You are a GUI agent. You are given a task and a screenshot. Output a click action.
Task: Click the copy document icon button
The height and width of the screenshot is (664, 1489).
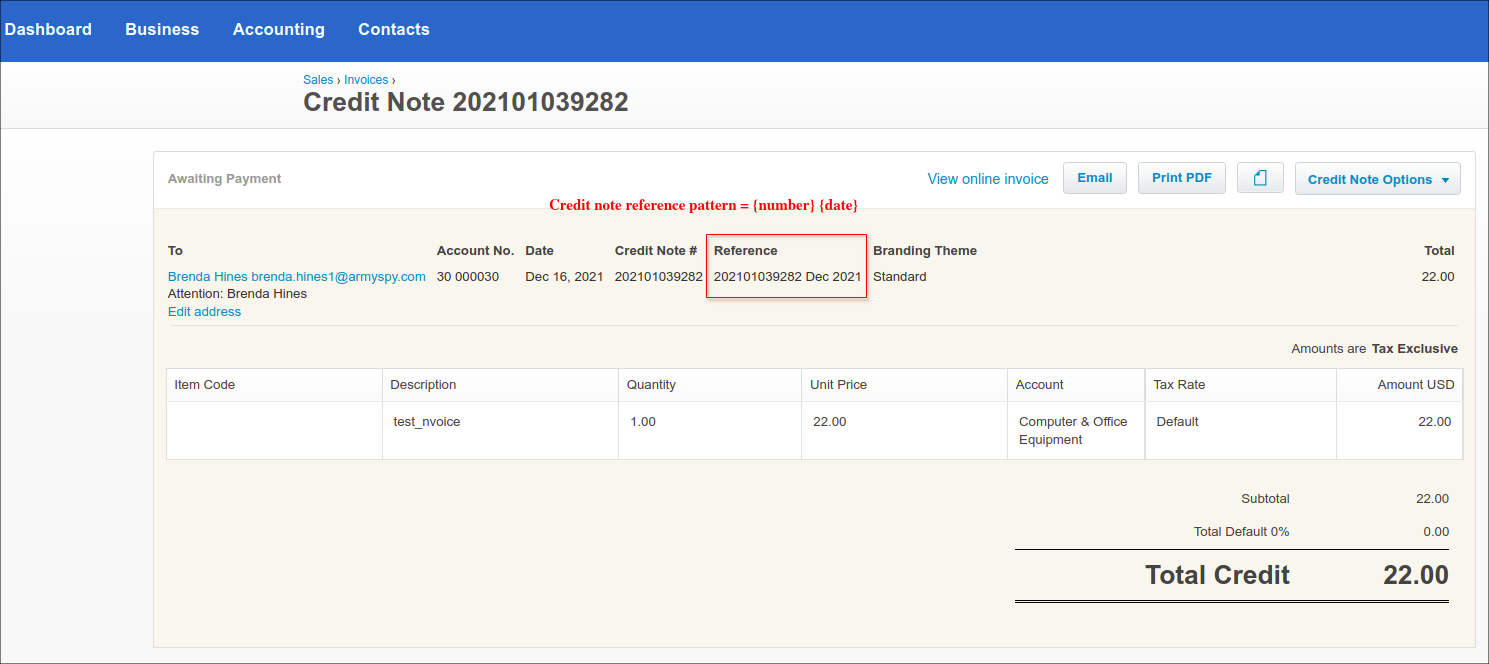tap(1260, 178)
